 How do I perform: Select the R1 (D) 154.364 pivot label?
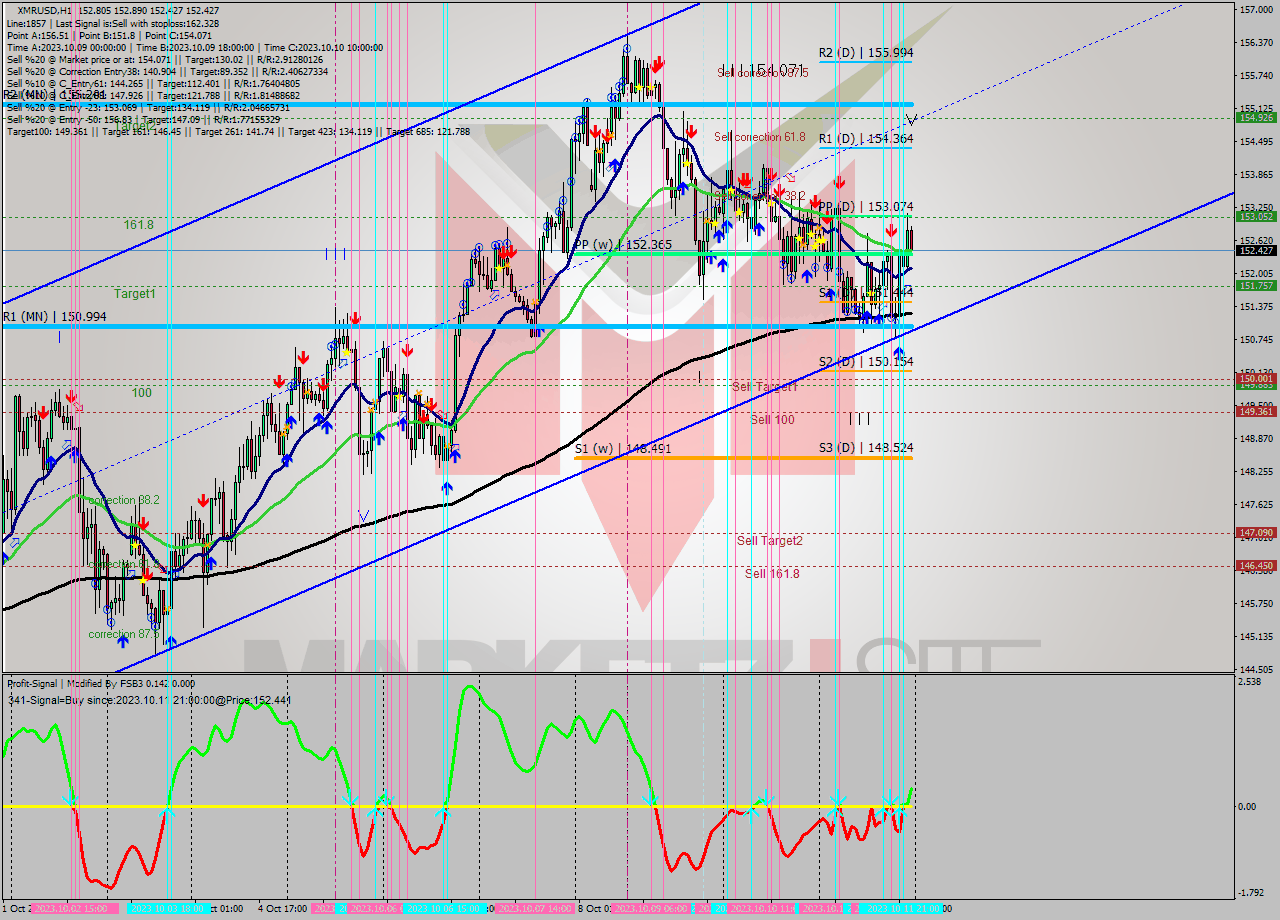pos(865,139)
